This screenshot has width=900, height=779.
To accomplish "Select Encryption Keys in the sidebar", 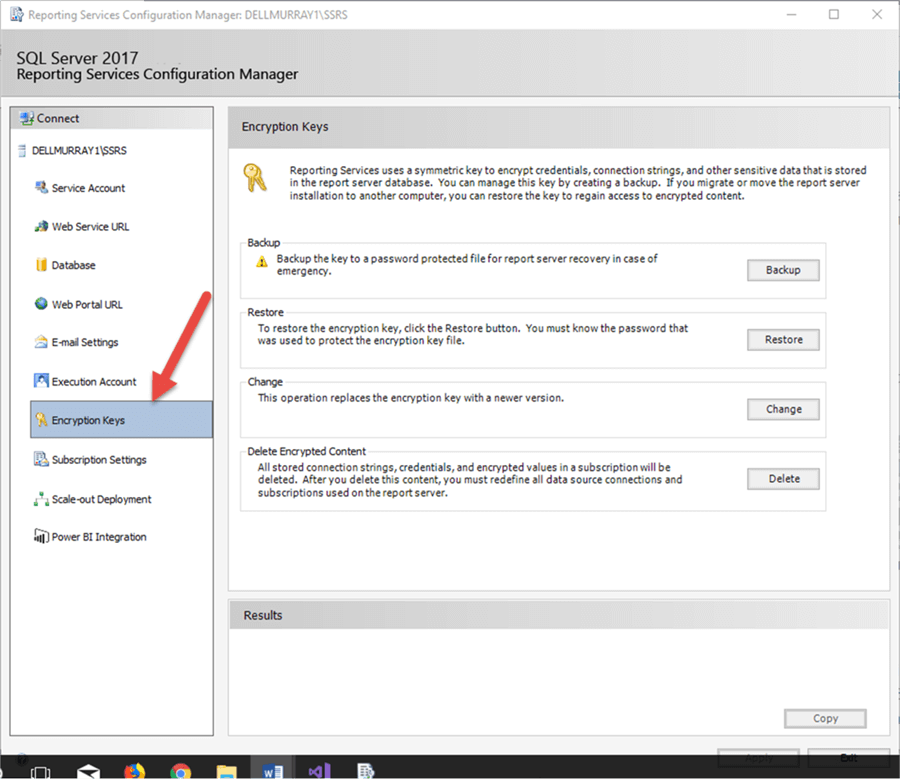I will [121, 420].
